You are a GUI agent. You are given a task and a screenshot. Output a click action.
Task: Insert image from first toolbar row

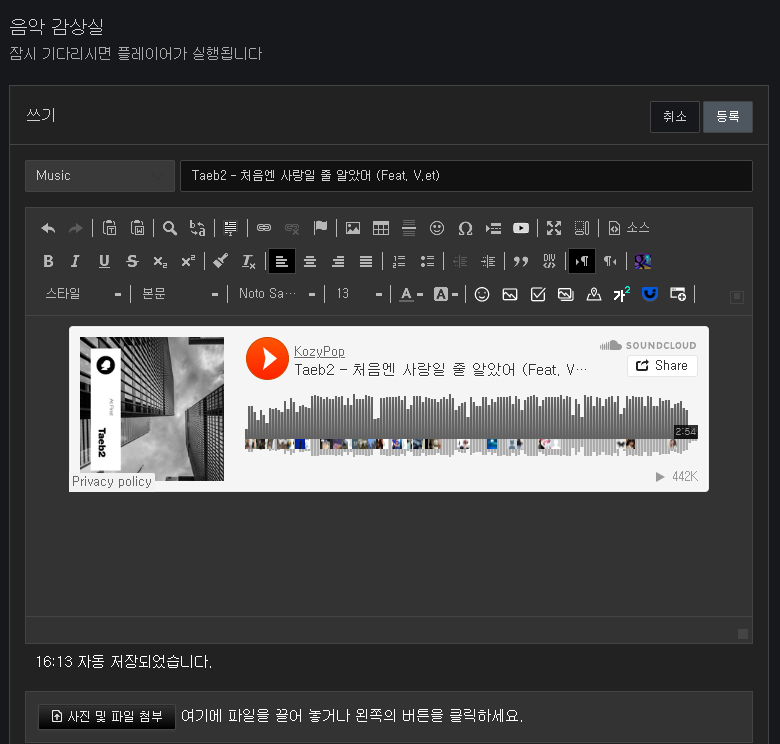click(x=353, y=228)
